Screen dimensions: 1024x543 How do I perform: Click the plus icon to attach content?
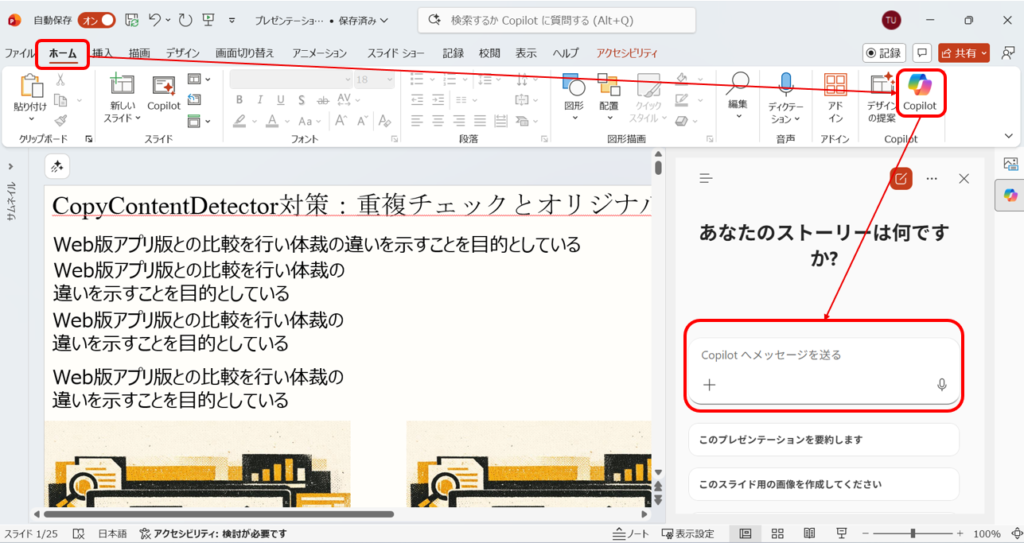point(709,385)
